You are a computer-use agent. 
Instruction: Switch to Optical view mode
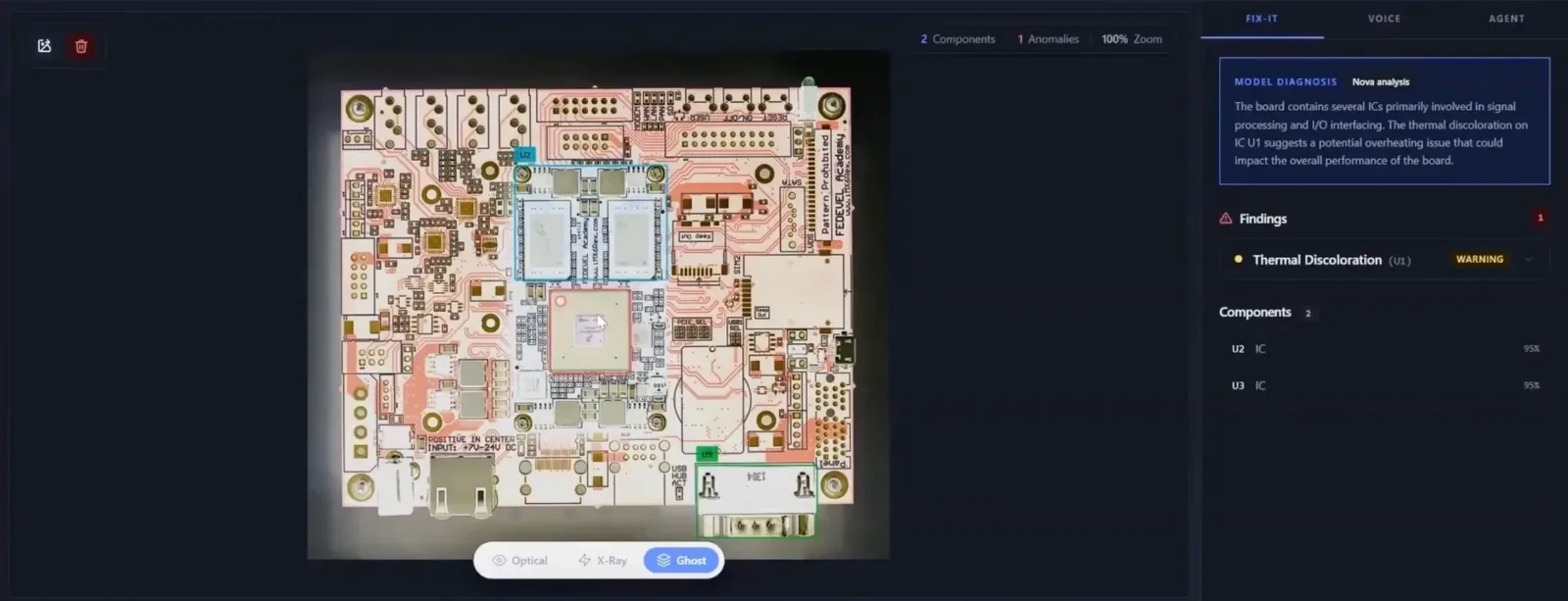[x=519, y=561]
